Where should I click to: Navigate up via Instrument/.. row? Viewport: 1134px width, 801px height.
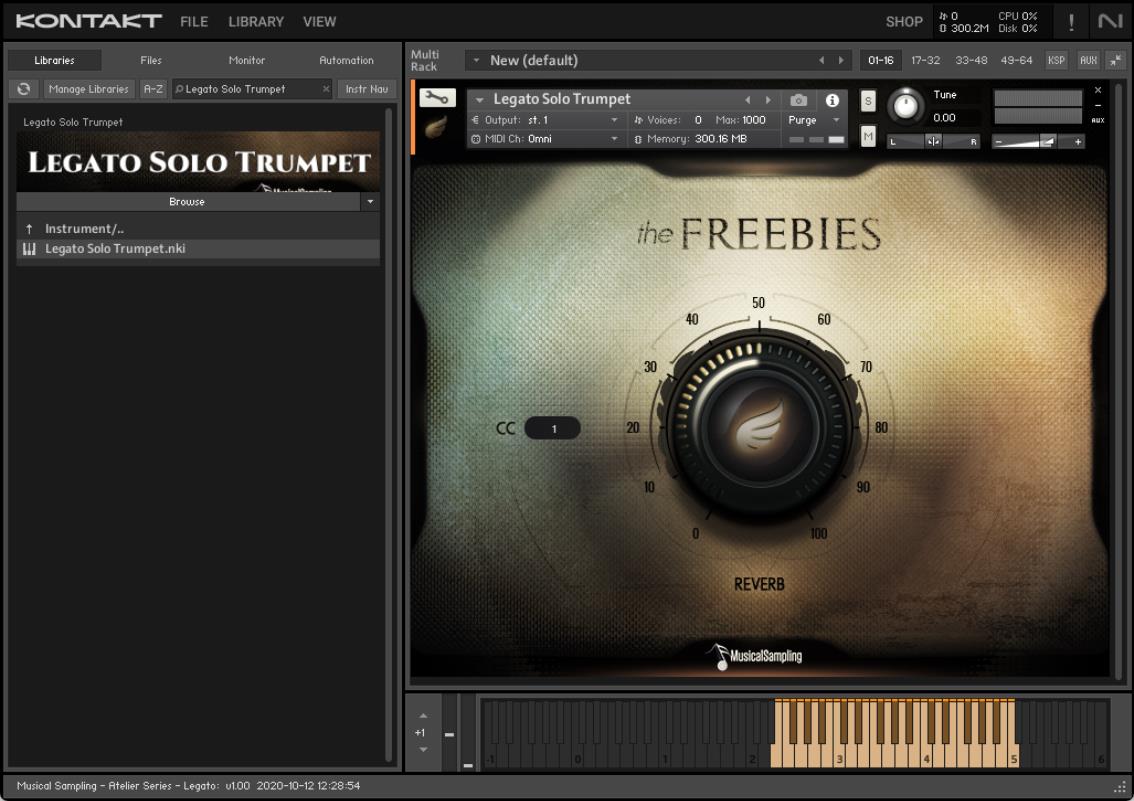198,229
